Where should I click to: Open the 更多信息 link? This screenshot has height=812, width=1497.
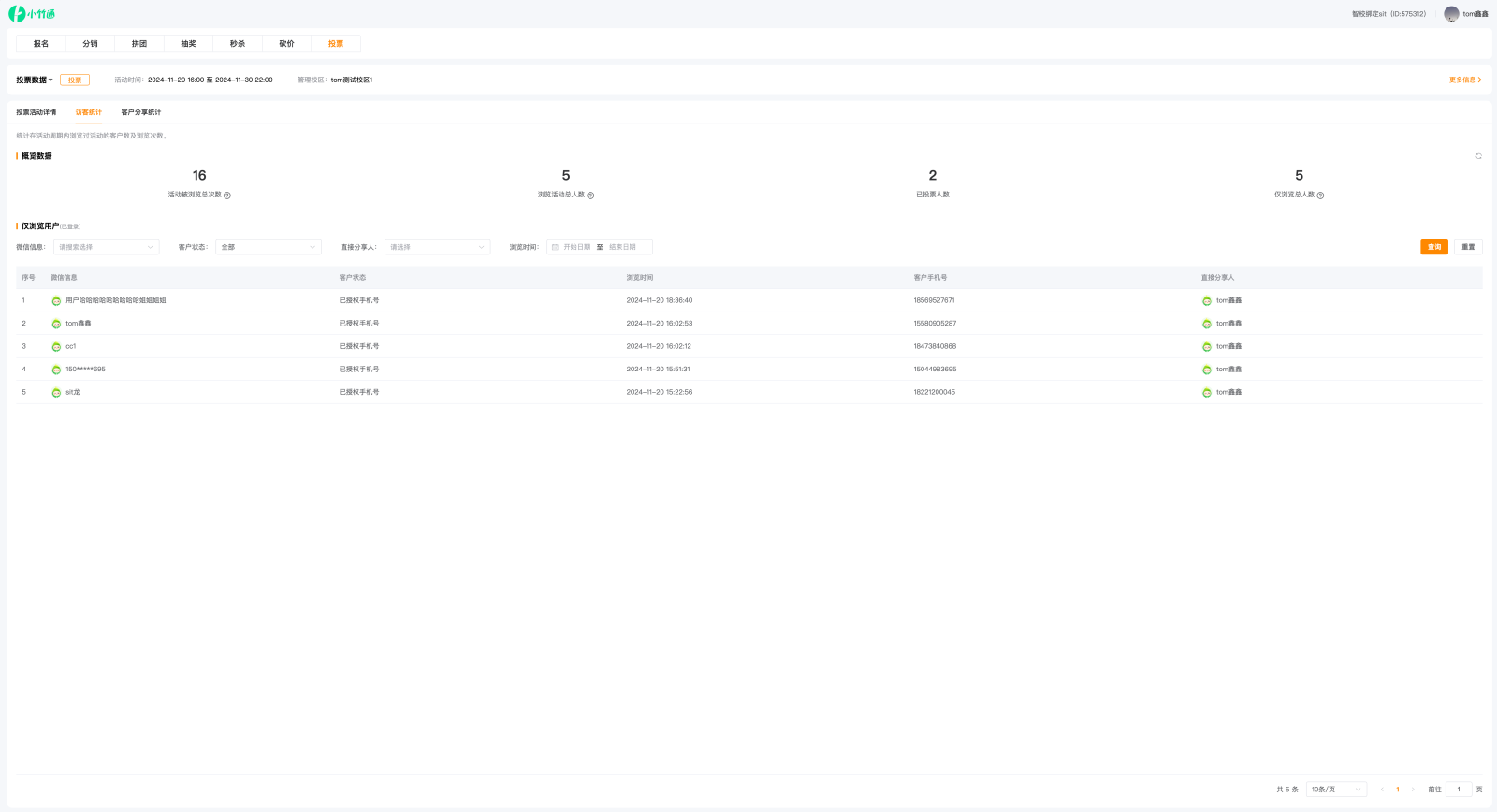pyautogui.click(x=1465, y=80)
